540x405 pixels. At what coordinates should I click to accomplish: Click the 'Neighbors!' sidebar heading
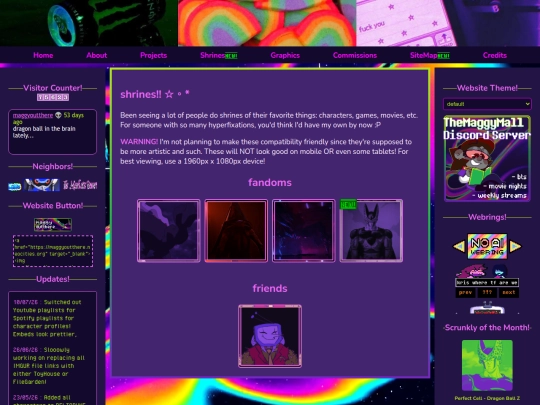tap(53, 167)
